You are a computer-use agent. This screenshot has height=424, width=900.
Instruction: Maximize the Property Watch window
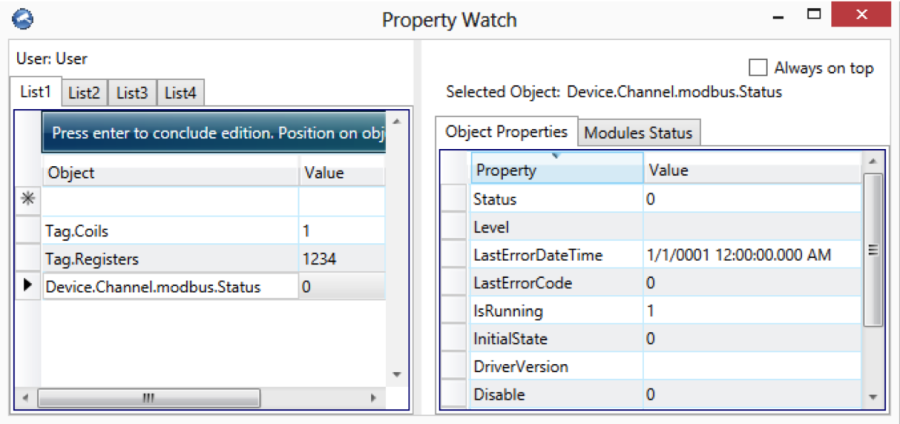(814, 17)
